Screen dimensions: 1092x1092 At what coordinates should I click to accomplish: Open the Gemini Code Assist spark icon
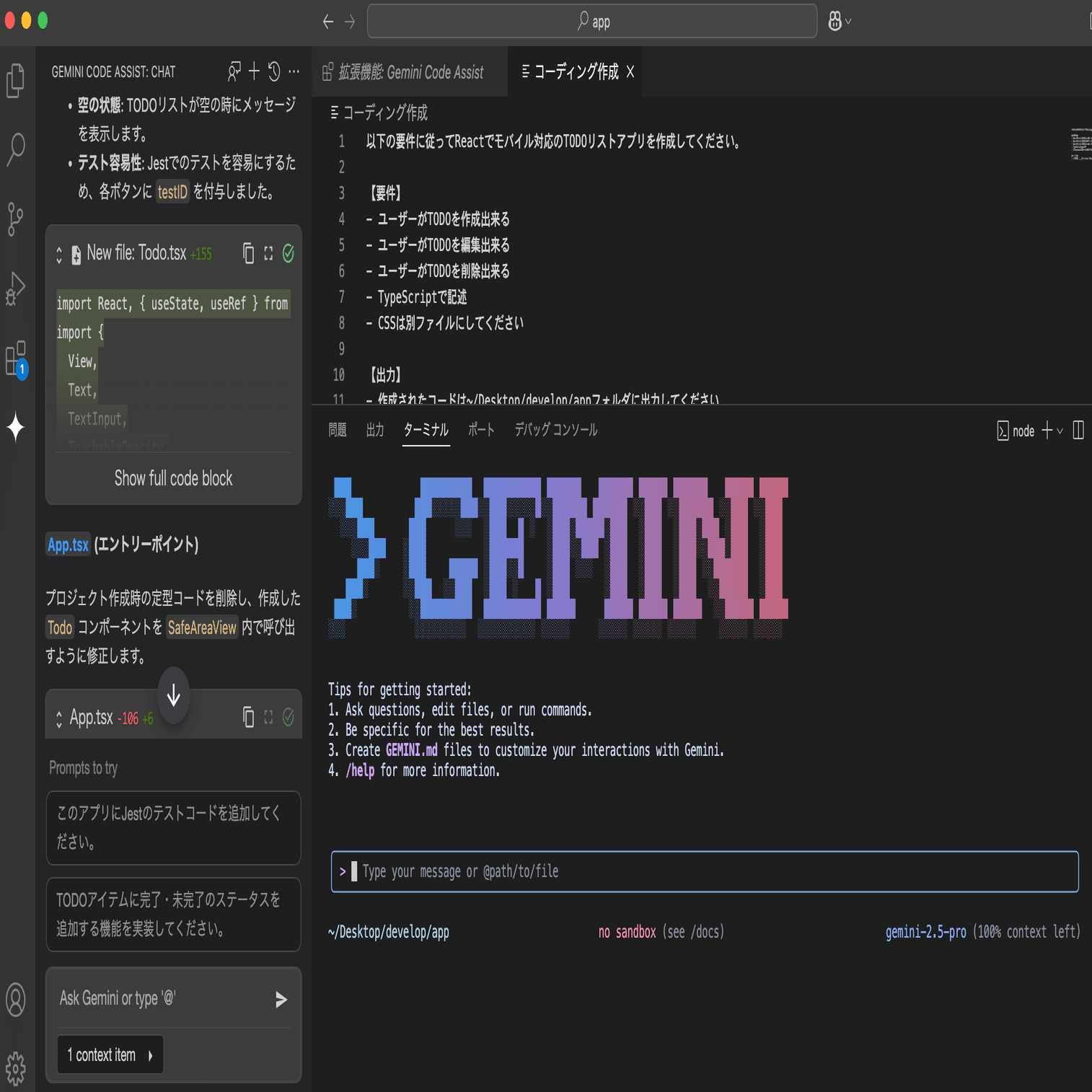(16, 428)
